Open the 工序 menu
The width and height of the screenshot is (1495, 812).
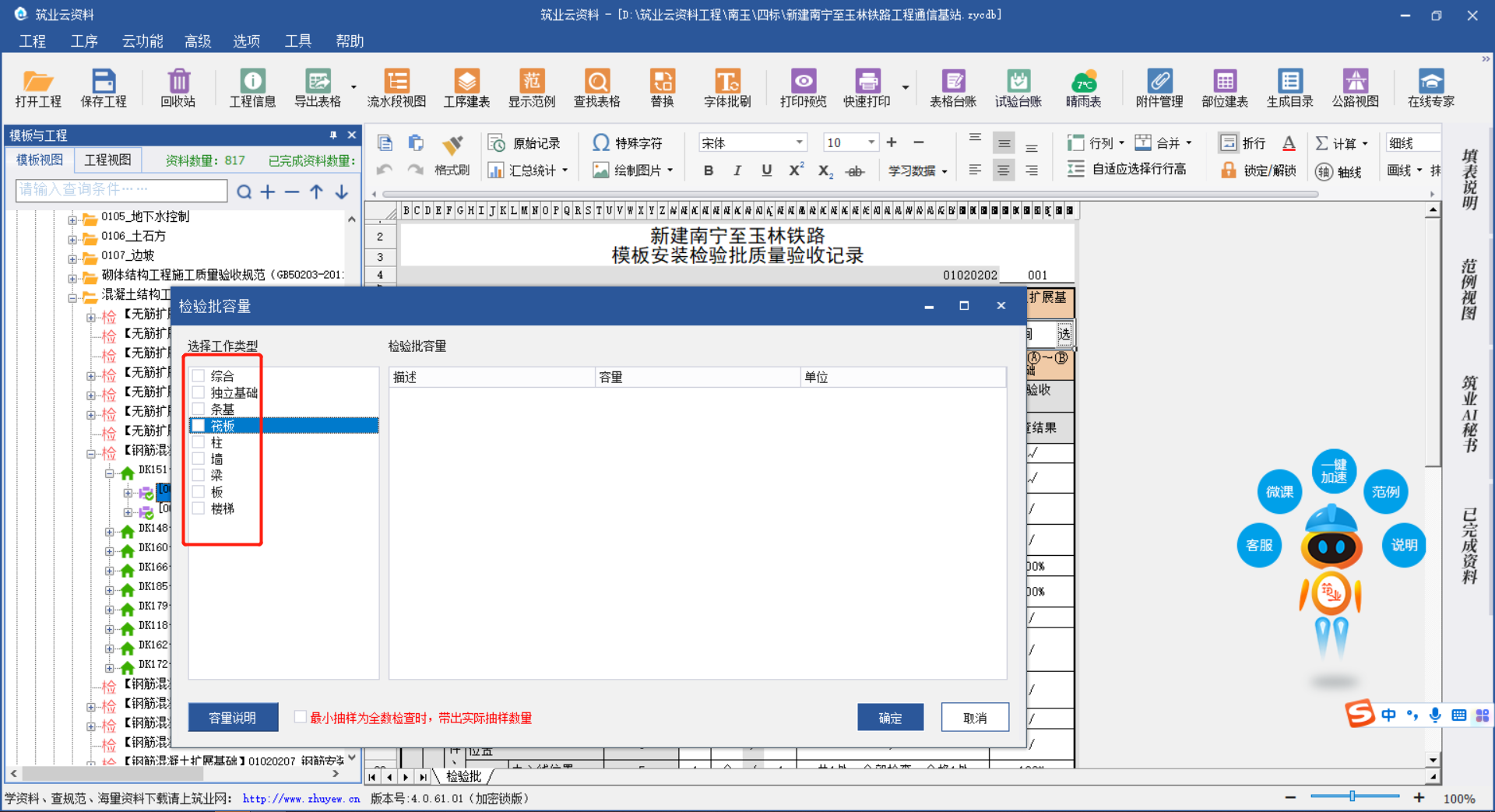pos(84,41)
